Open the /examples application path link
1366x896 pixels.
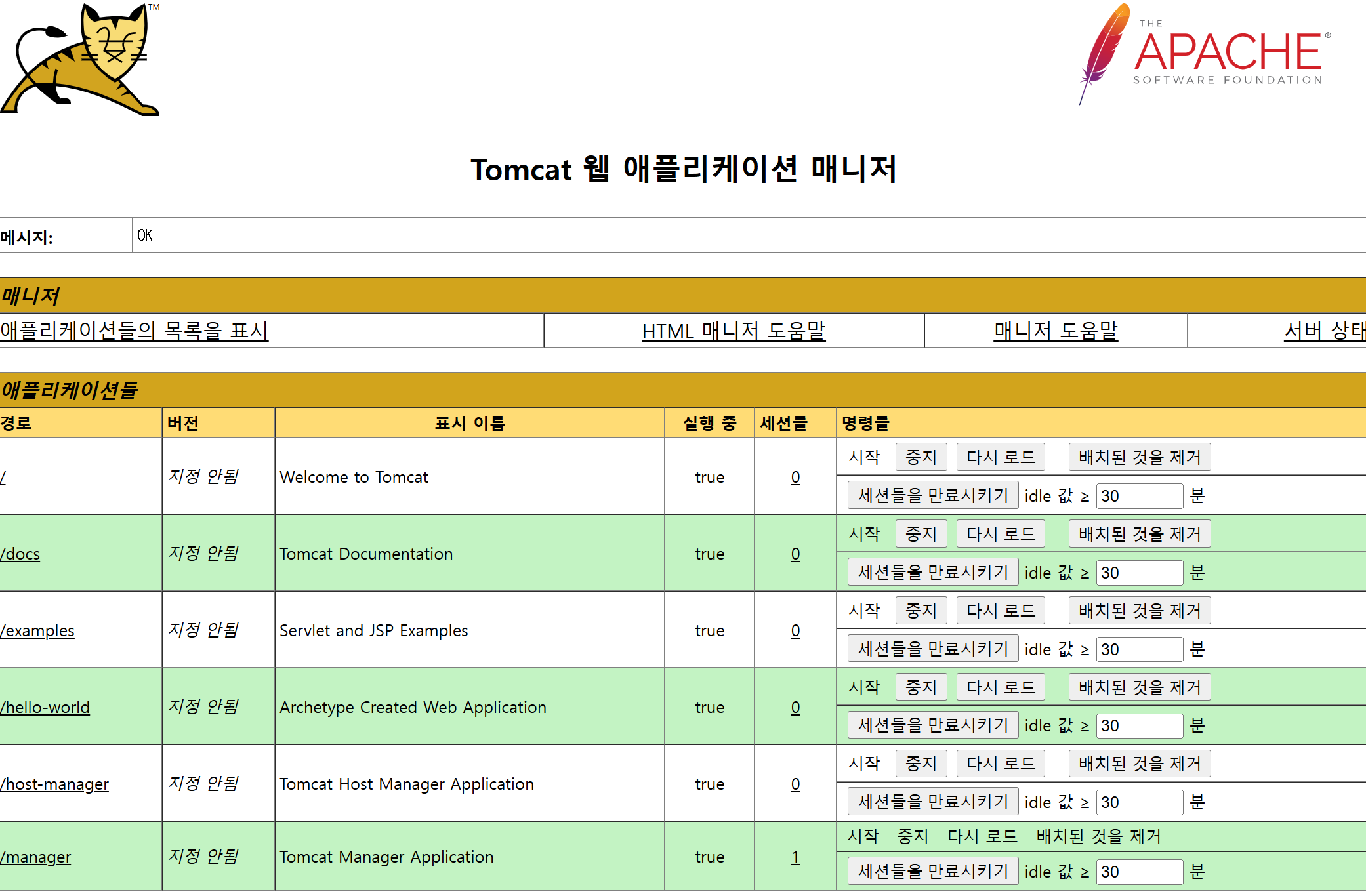tap(37, 631)
